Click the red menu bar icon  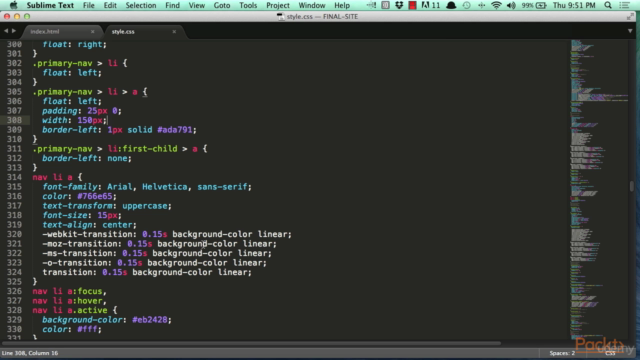pyautogui.click(x=413, y=5)
